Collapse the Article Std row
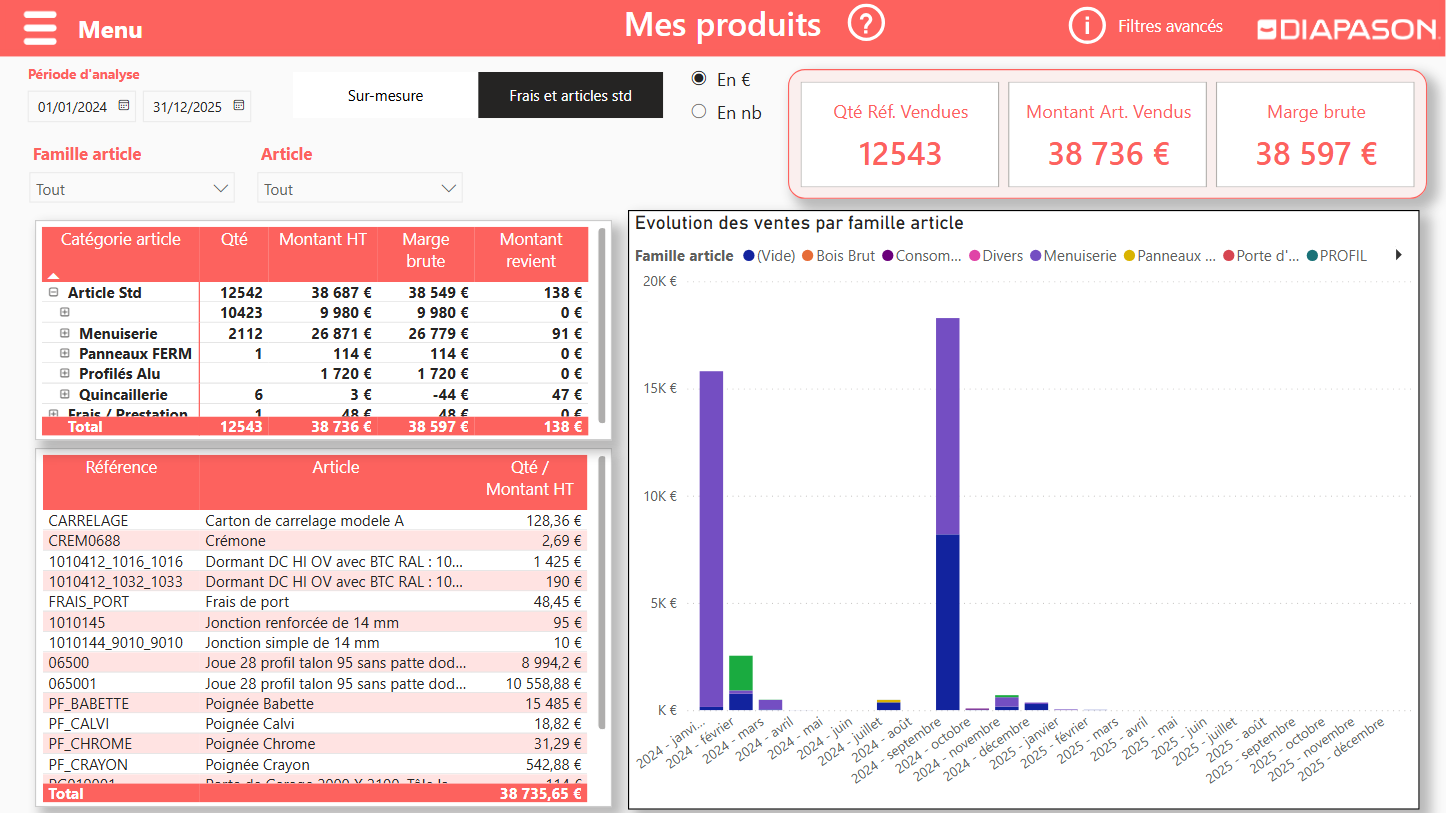Image resolution: width=1446 pixels, height=813 pixels. tap(54, 293)
